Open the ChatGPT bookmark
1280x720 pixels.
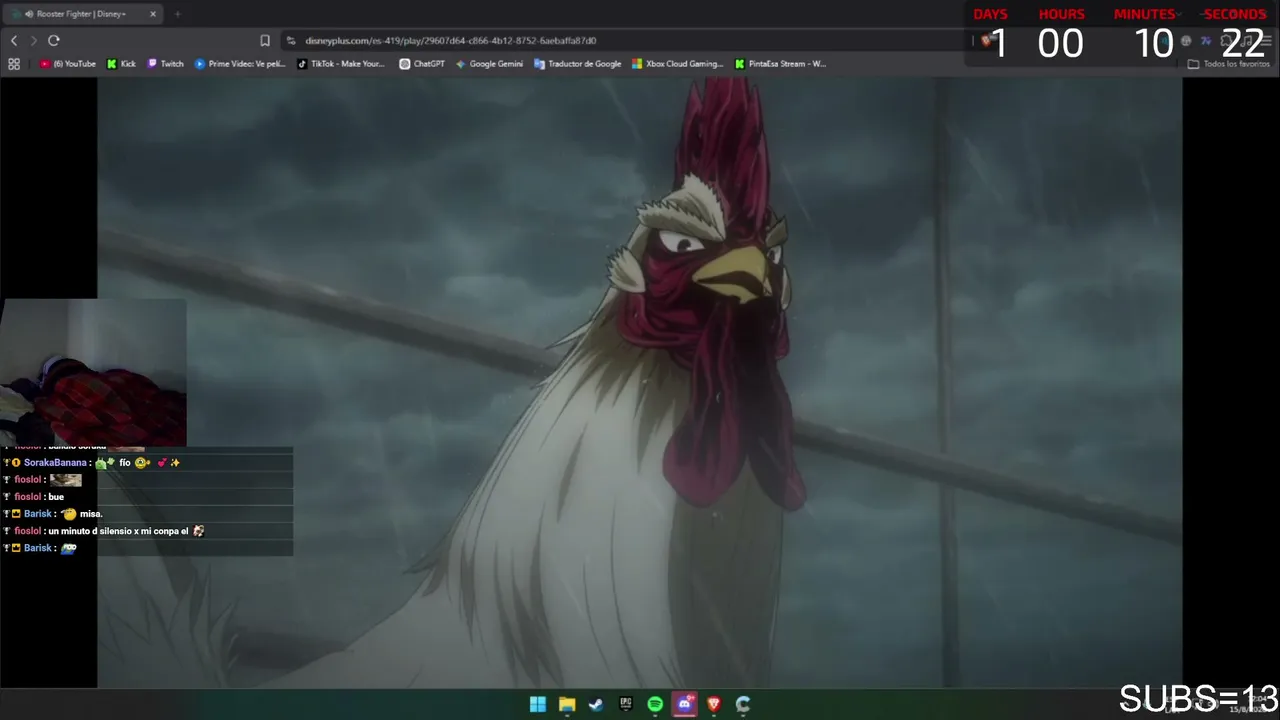[422, 64]
